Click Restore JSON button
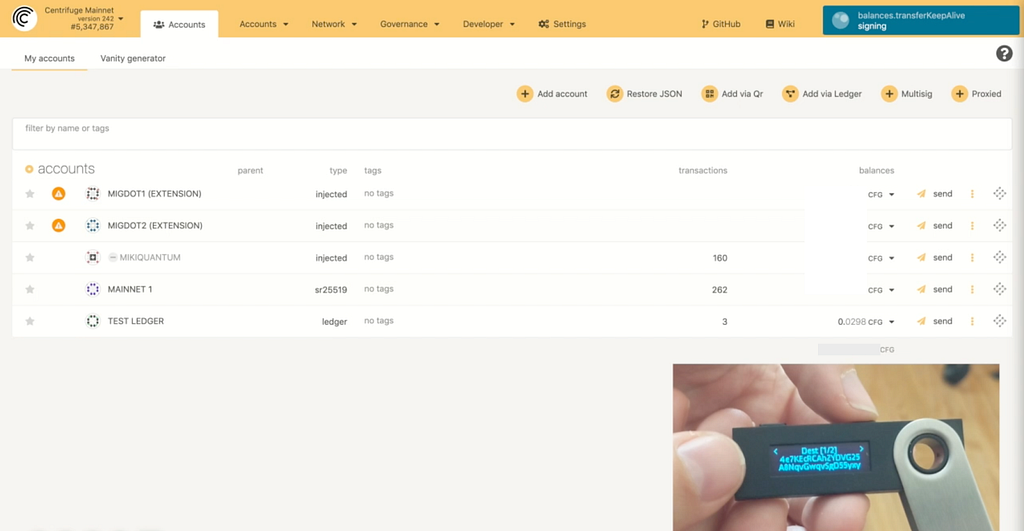Viewport: 1024px width, 531px height. (x=645, y=94)
